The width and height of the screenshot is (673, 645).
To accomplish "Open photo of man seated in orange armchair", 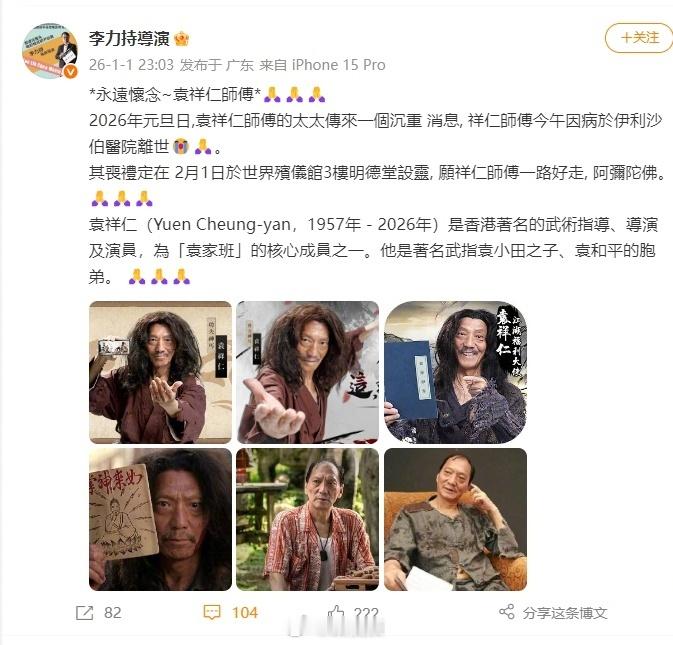I will coord(455,519).
